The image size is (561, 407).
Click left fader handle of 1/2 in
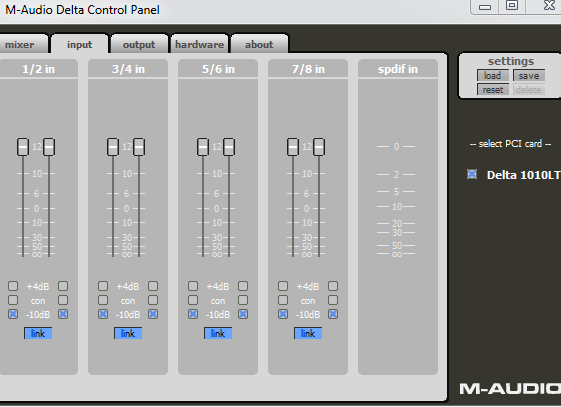[x=23, y=147]
